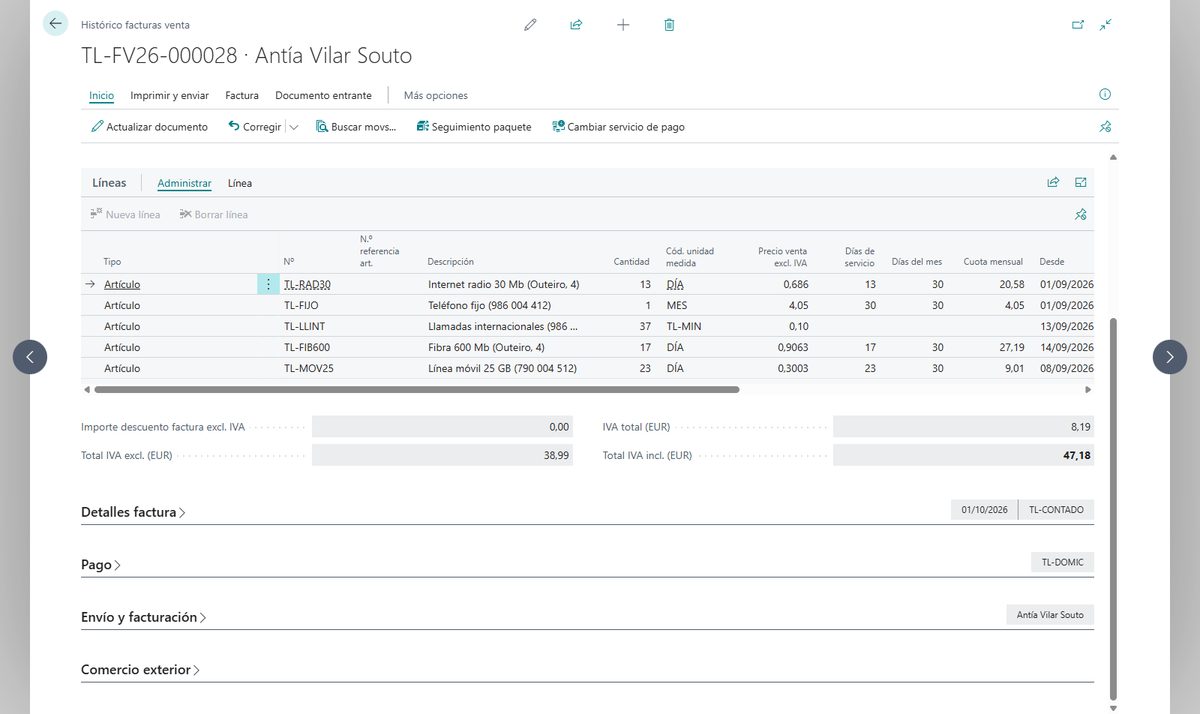Click Cambiar servicio de pago
Viewport: 1200px width, 714px height.
click(618, 127)
